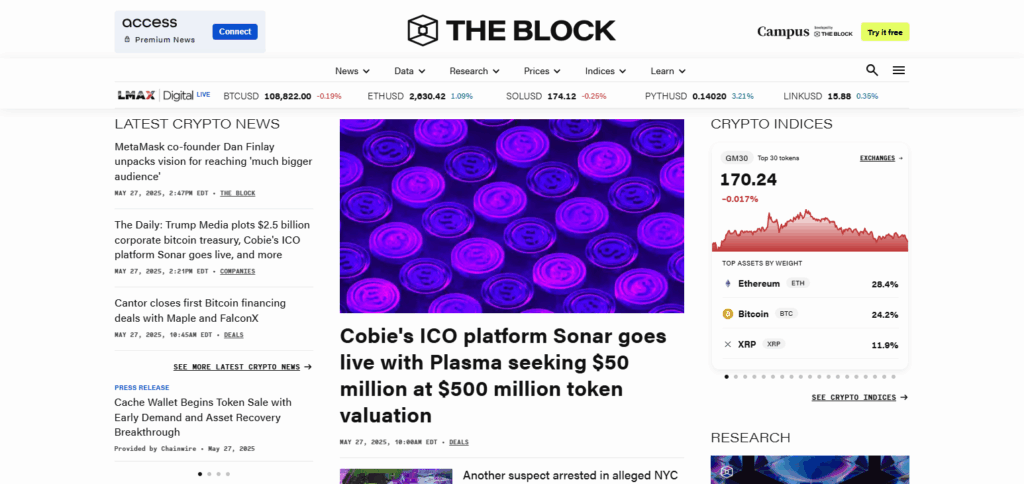Click the XRP token icon

(x=728, y=344)
